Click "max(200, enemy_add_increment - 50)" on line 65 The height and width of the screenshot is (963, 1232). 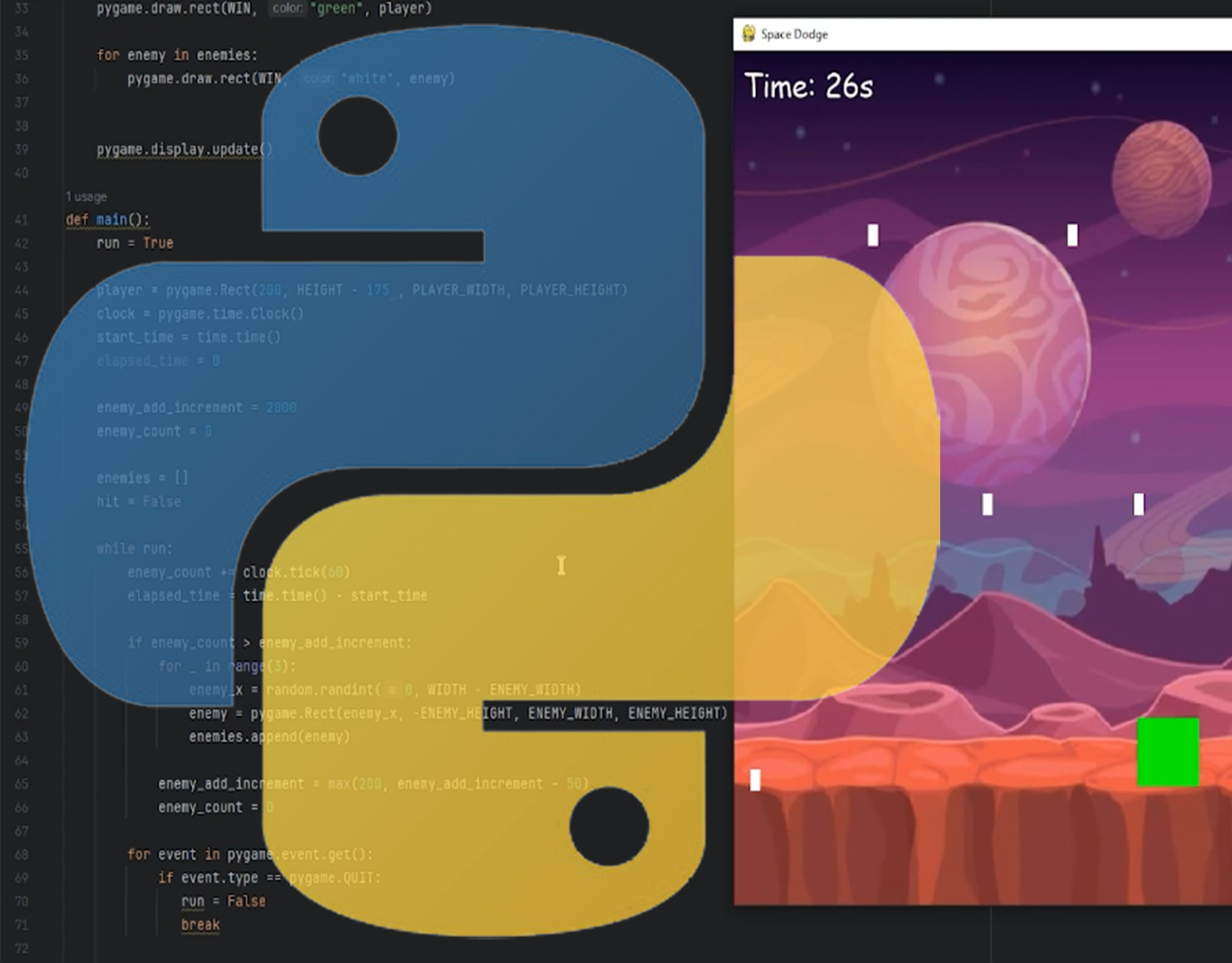coord(458,784)
